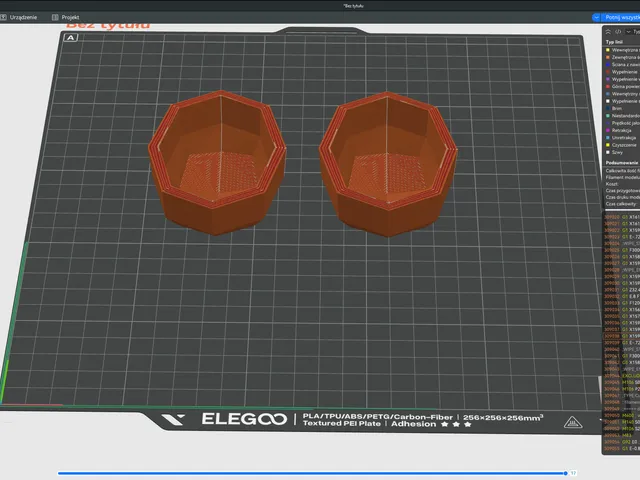Select the left nonagon bowl on the plate
640x480 pixels.
(217, 162)
